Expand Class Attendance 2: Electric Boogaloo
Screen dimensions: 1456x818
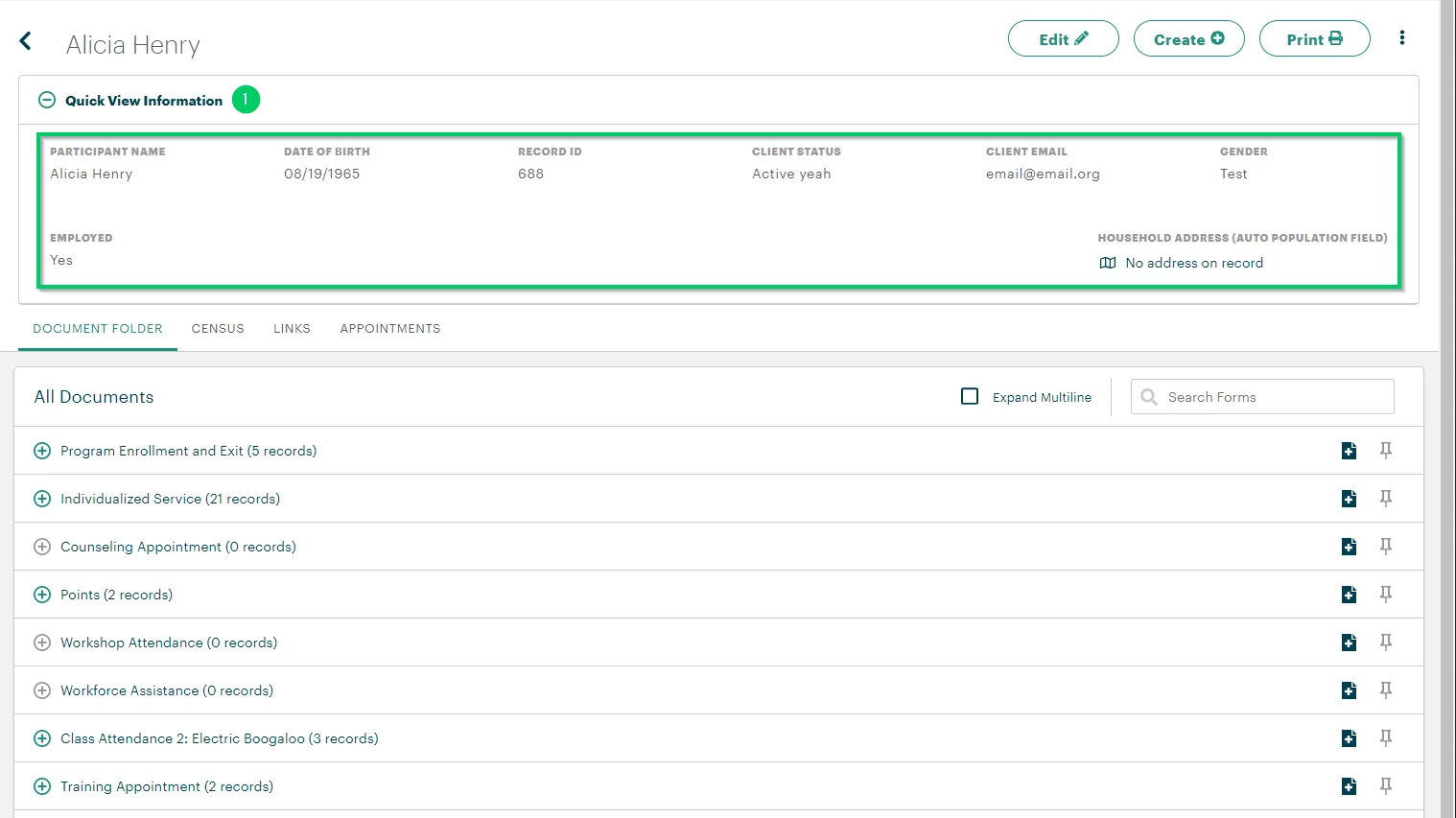[x=42, y=738]
